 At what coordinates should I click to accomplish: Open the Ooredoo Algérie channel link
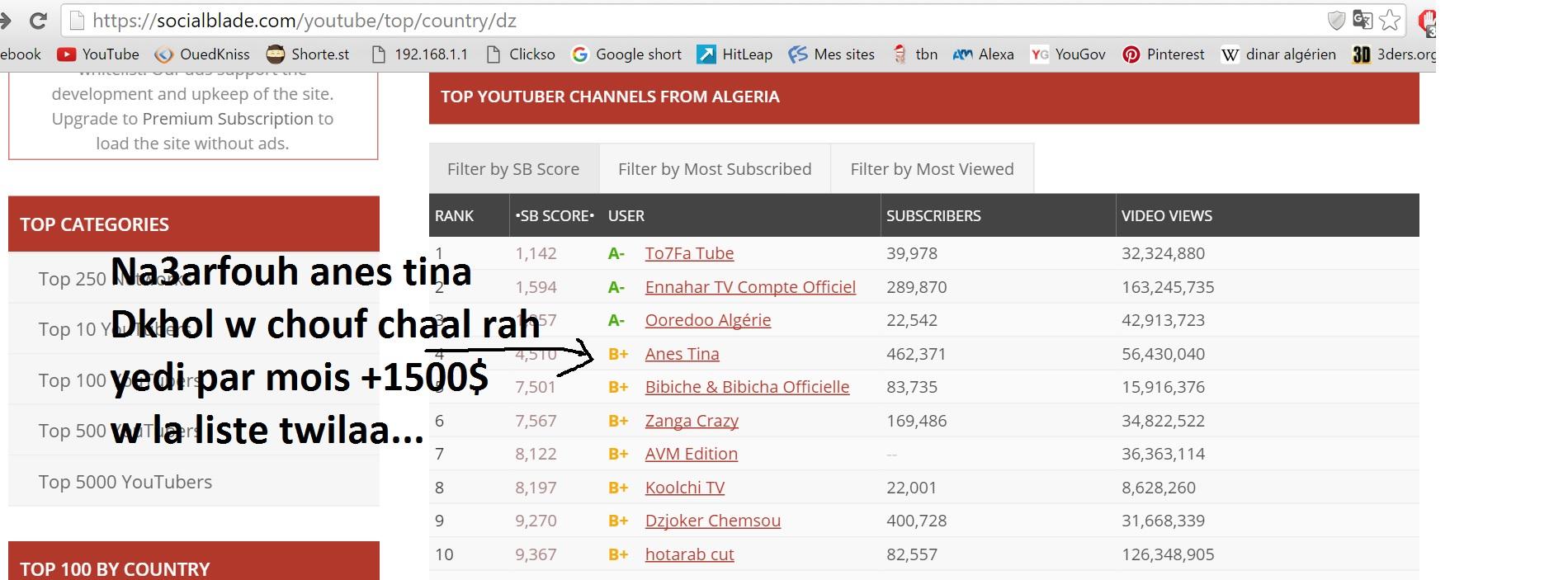pos(708,320)
